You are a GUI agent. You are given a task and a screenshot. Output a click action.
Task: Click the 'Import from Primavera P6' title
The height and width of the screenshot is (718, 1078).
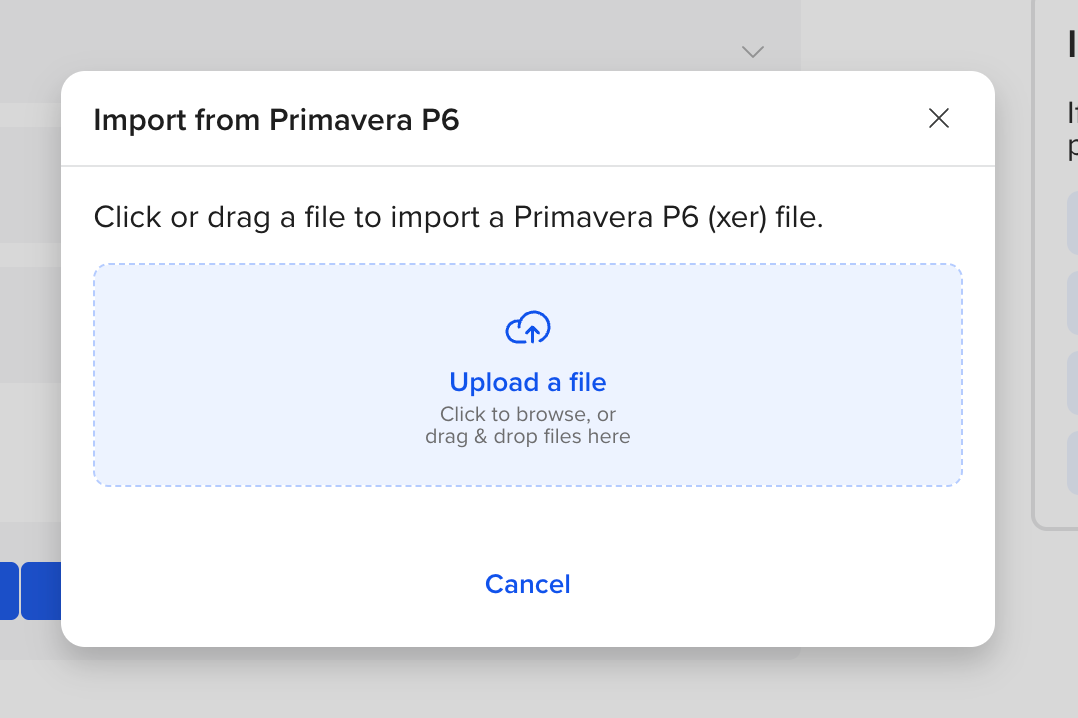pos(276,120)
